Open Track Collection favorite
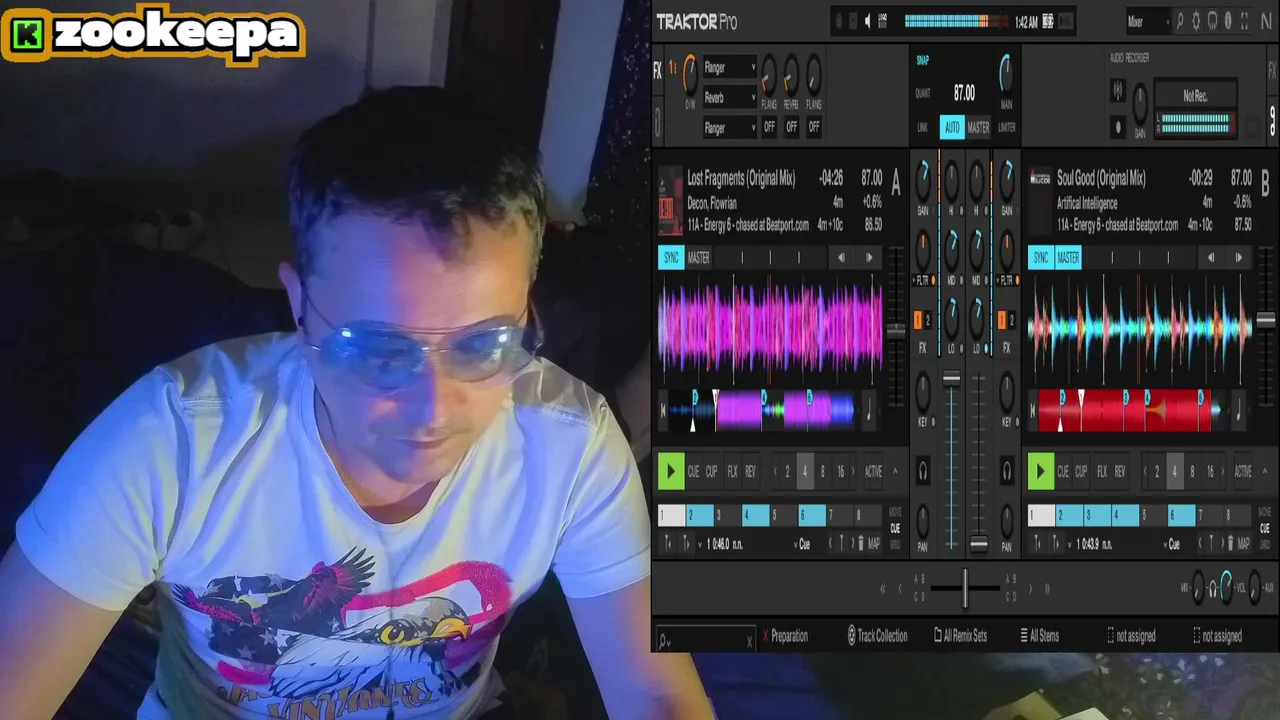This screenshot has height=720, width=1280. tap(877, 636)
